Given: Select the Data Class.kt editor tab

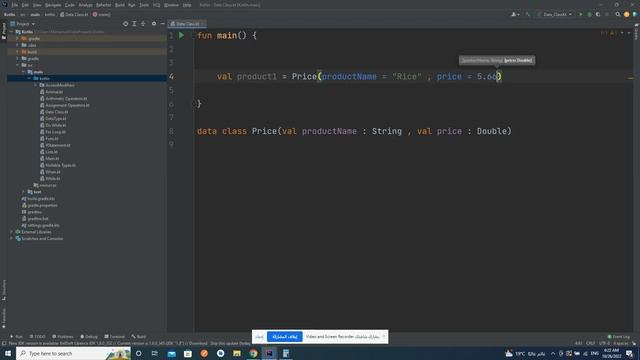Looking at the screenshot, I should click(x=187, y=24).
